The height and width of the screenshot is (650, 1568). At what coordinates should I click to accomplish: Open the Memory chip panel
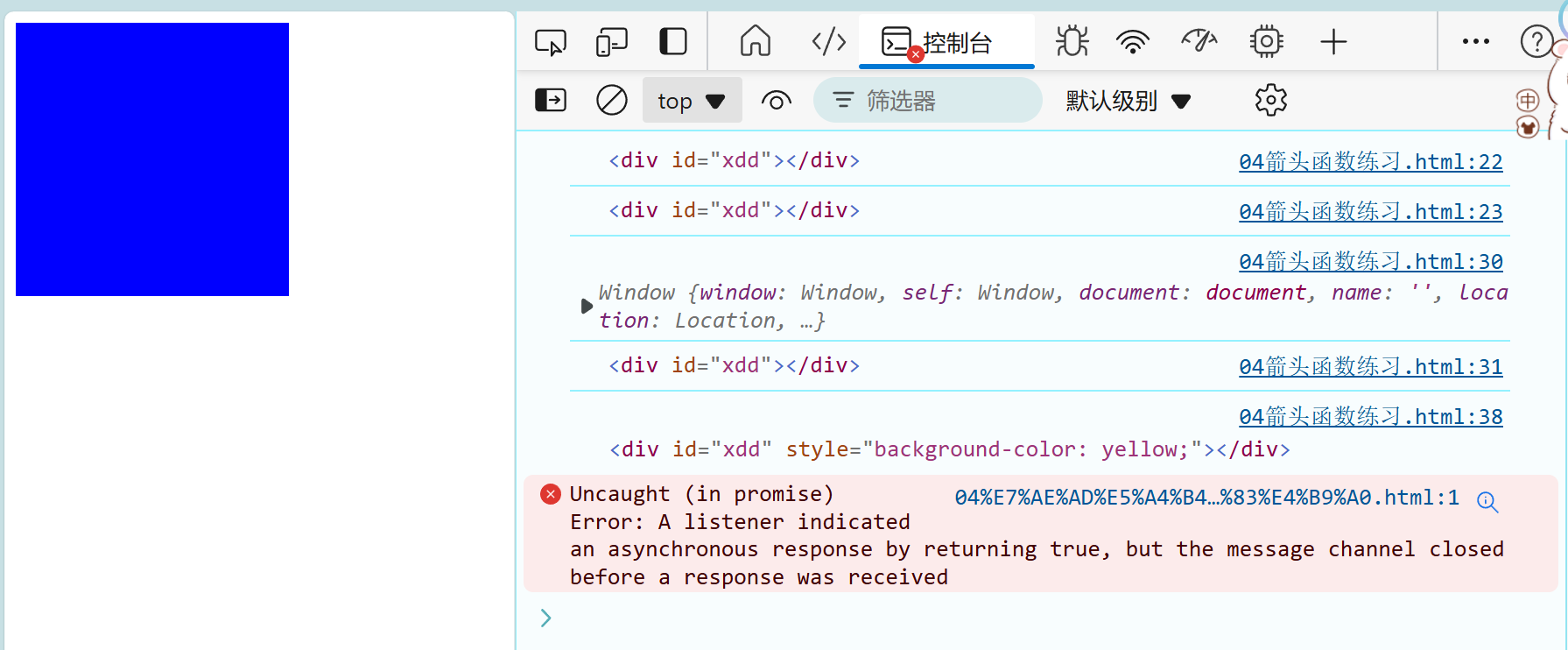click(x=1266, y=41)
